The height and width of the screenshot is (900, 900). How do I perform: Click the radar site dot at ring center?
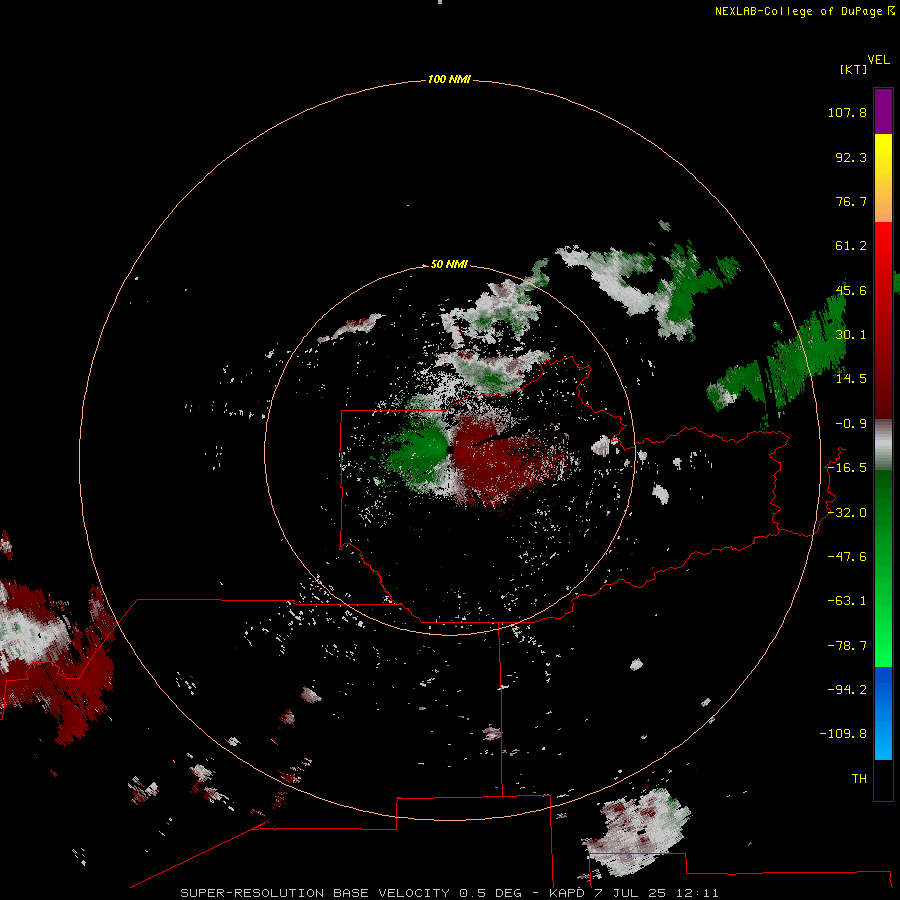coord(450,451)
